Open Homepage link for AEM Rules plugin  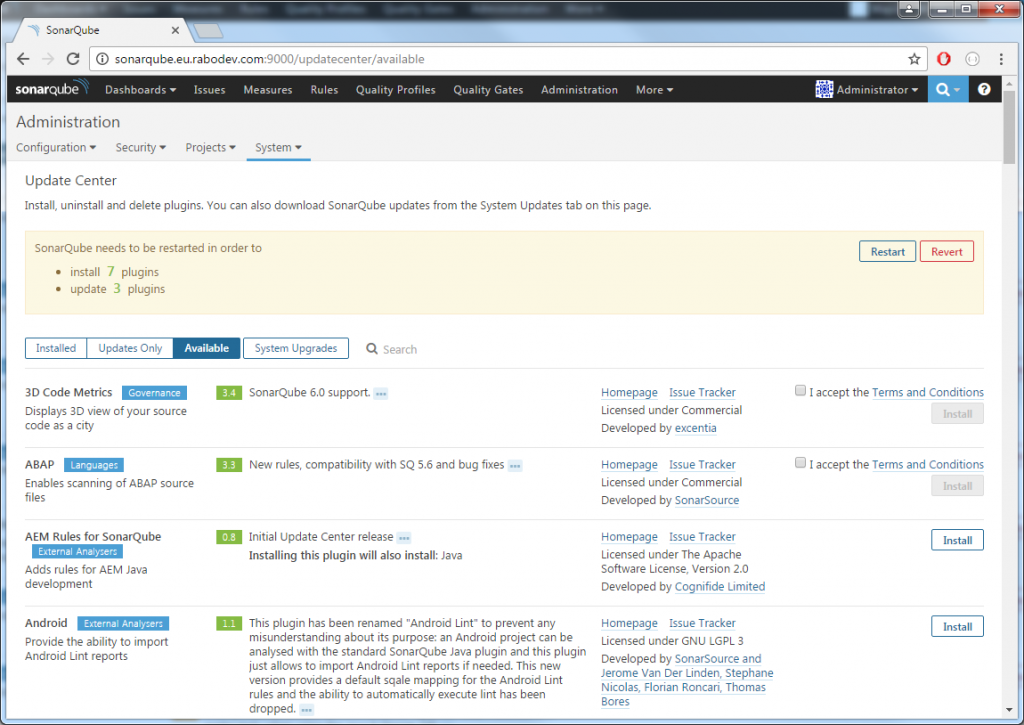(629, 537)
